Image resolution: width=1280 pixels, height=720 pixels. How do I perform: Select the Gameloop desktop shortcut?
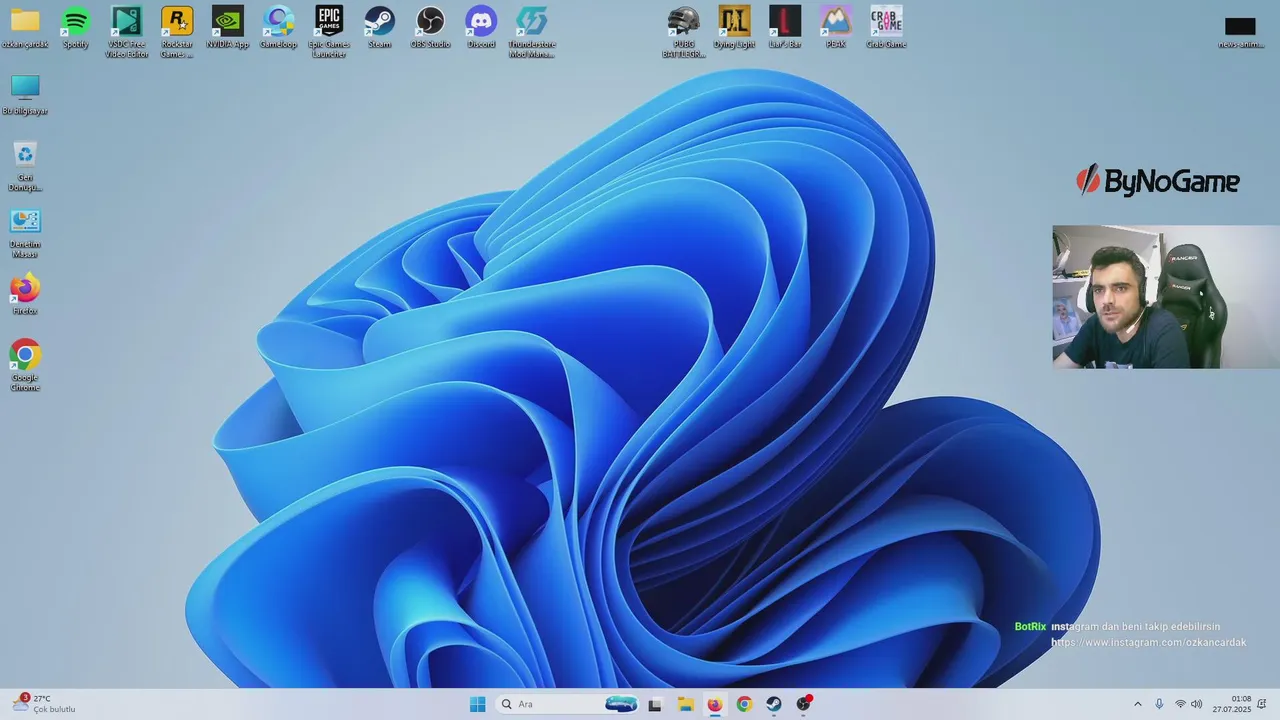point(278,27)
